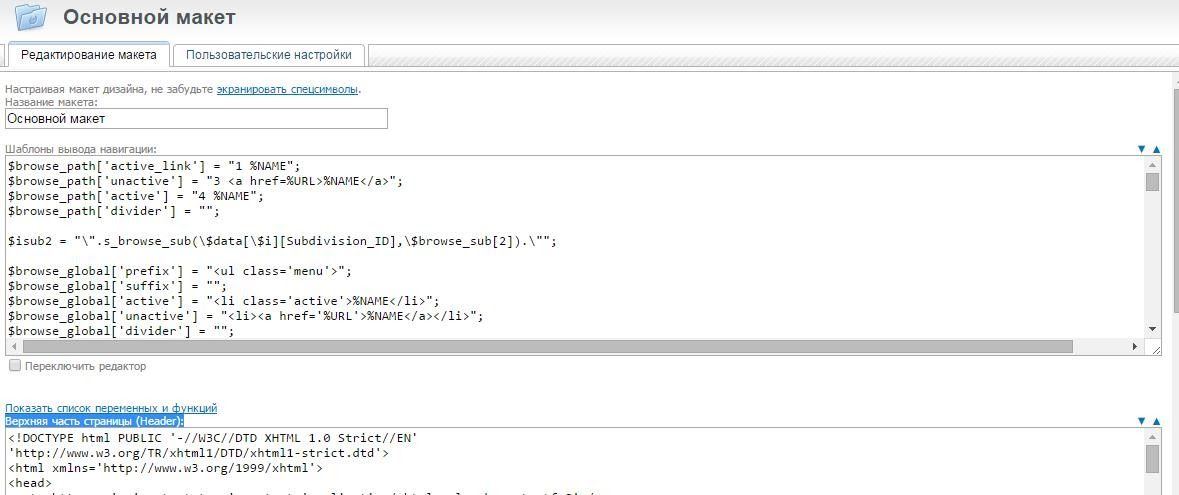Screen dimensions: 1179x495
Task: Click the <!DOCTYPE html line in Header
Action: pos(213,438)
